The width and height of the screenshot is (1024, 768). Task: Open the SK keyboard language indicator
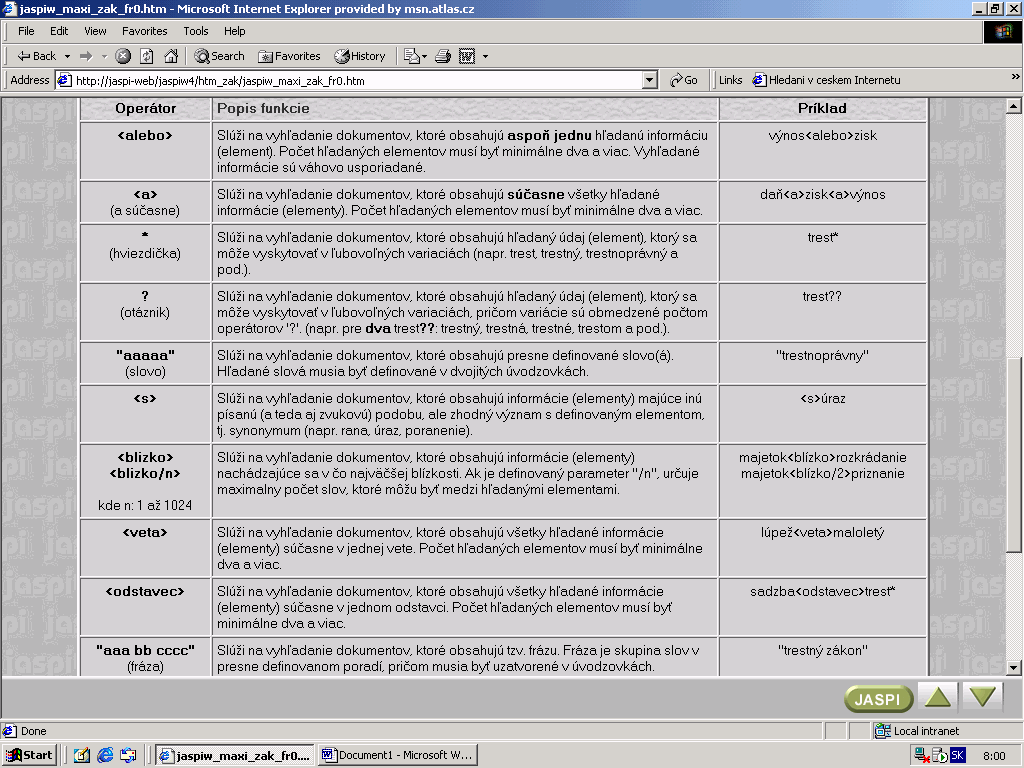click(957, 756)
